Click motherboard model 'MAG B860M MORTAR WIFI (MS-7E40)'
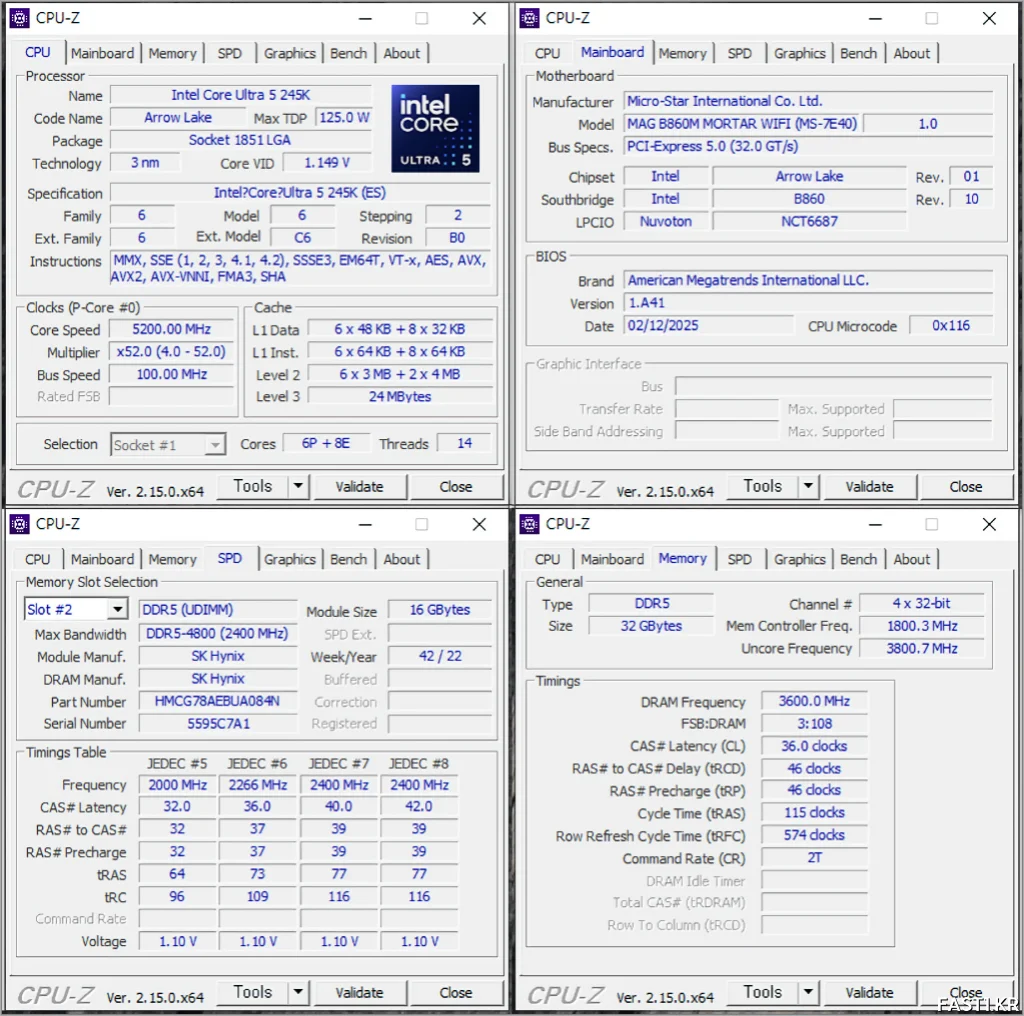This screenshot has width=1024, height=1016. click(x=742, y=123)
